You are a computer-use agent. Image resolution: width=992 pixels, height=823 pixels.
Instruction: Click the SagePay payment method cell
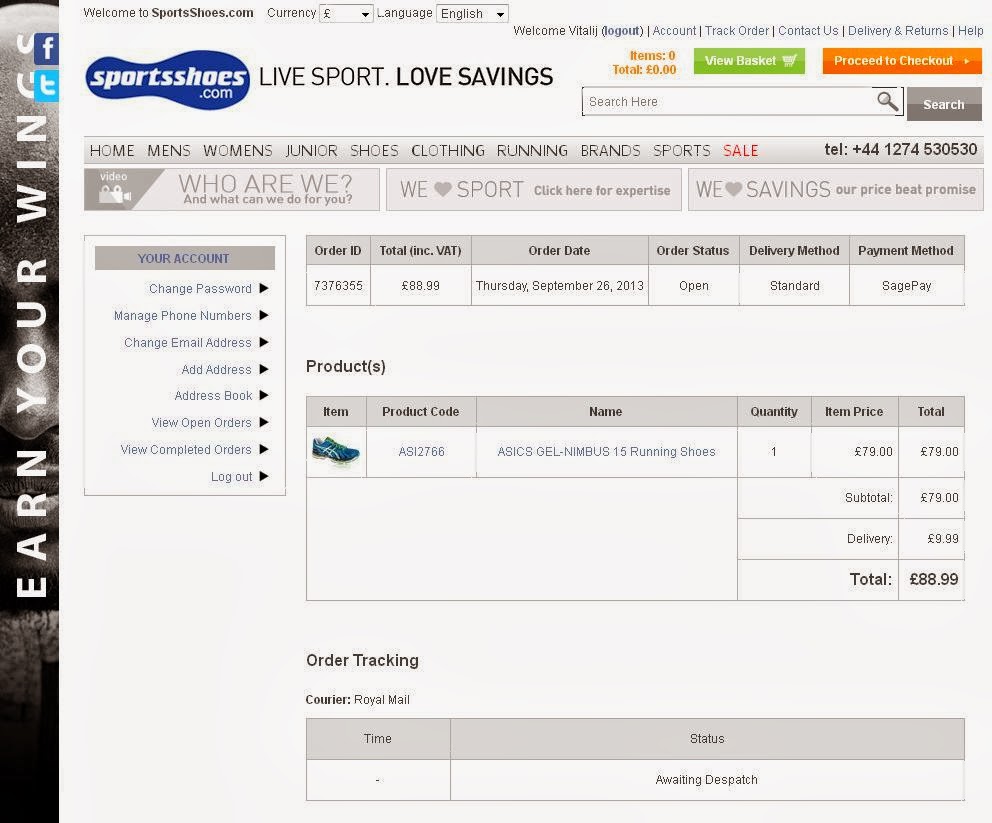(907, 285)
